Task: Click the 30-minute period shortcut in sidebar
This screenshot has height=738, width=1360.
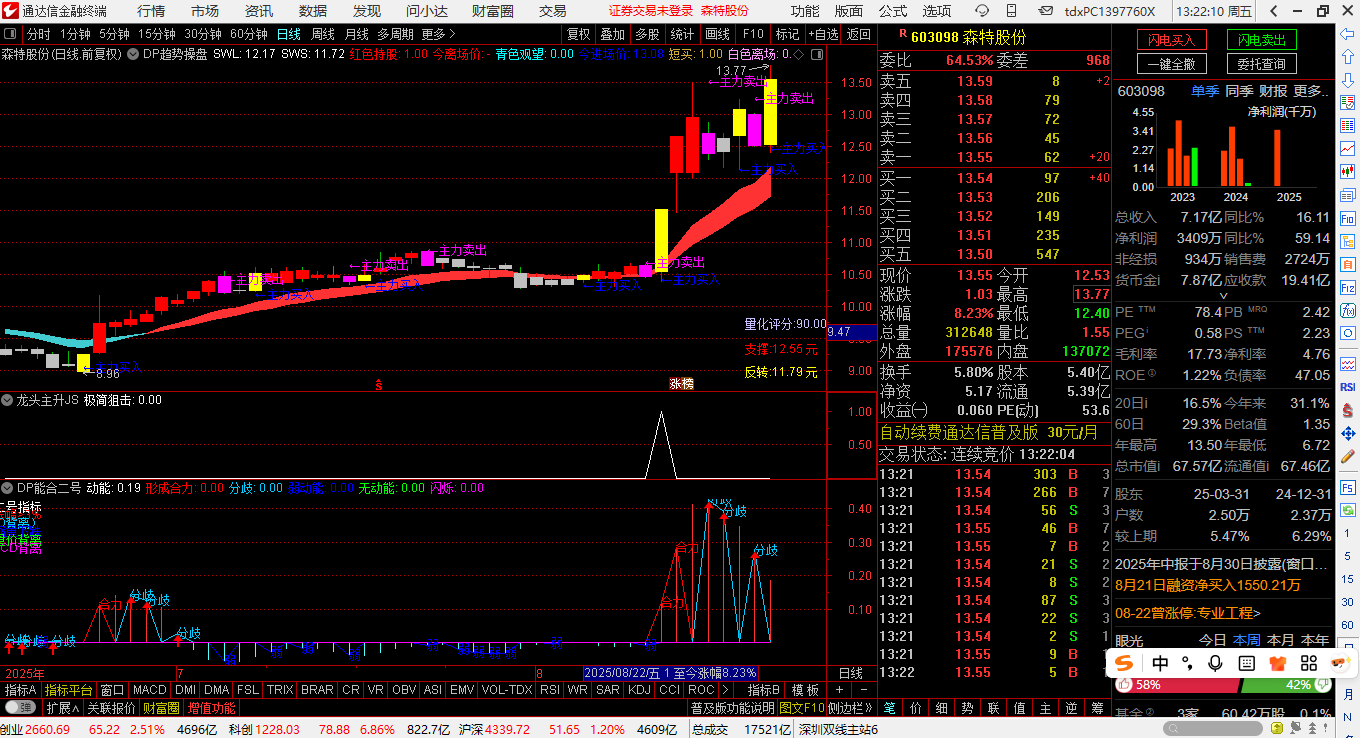Action: point(1347,602)
